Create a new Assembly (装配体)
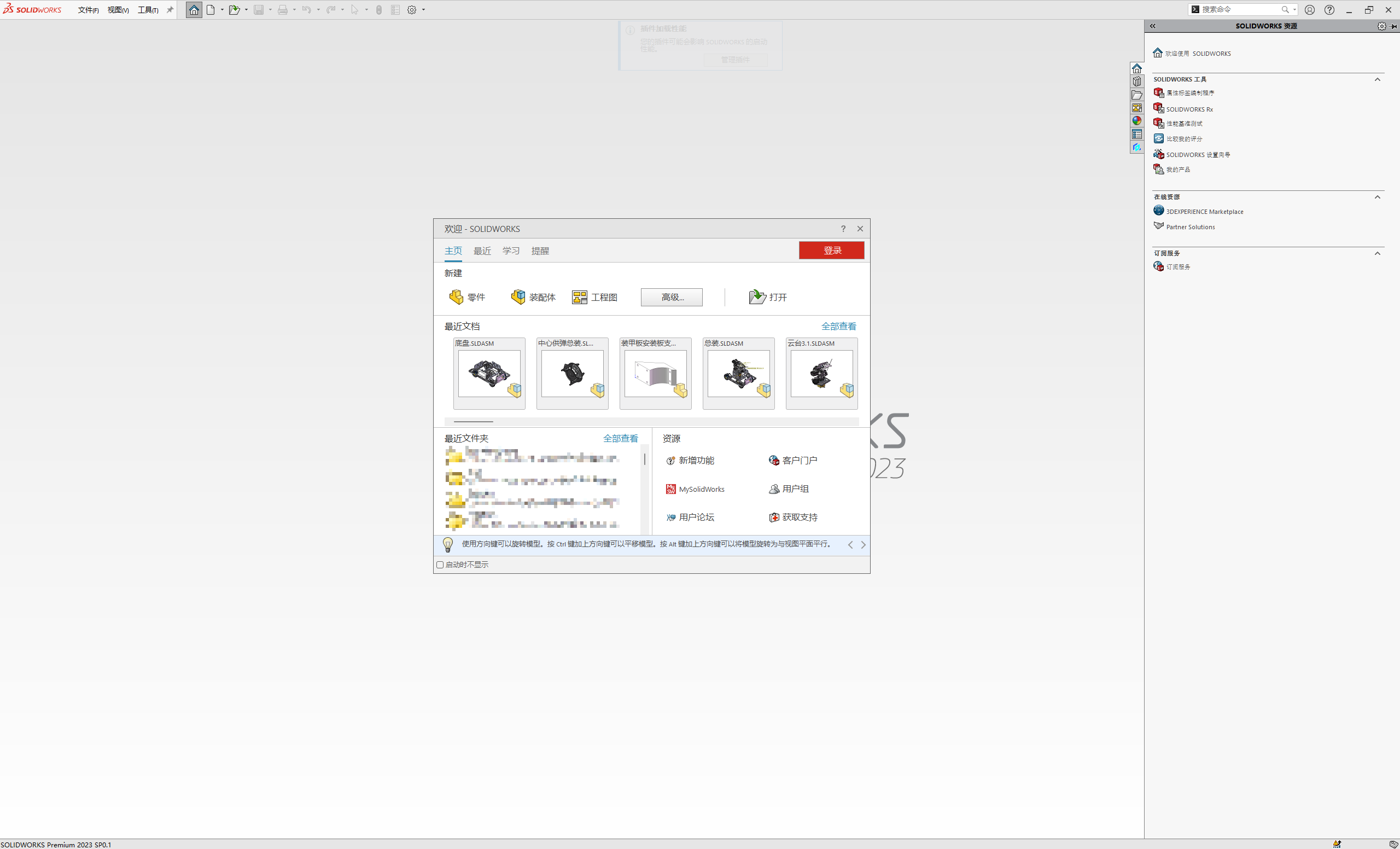1400x849 pixels. (x=533, y=297)
